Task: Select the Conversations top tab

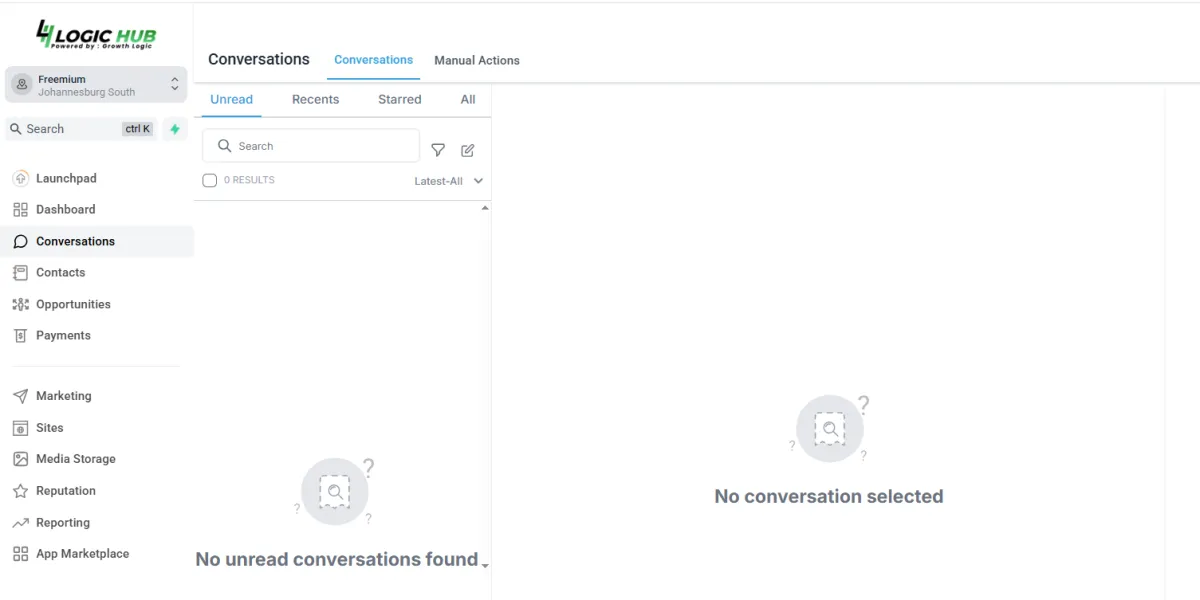Action: pos(374,60)
